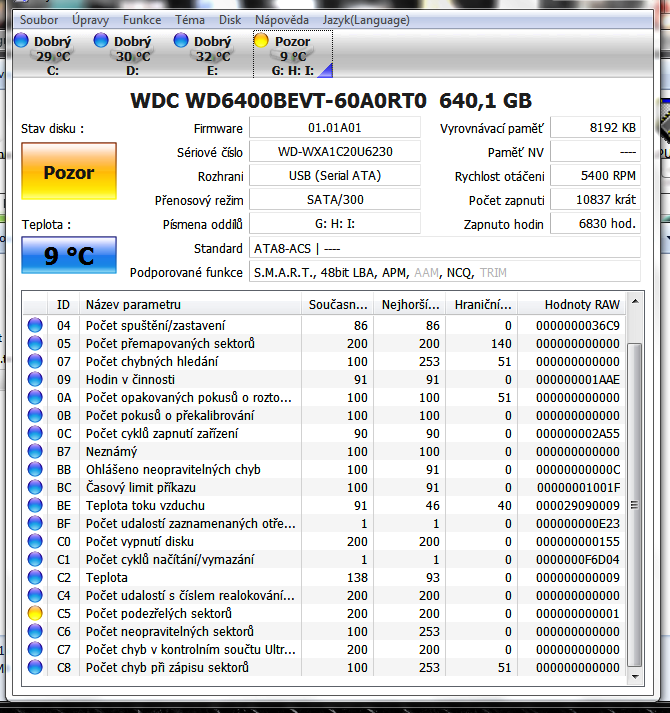The image size is (670, 713).
Task: Click the buffer size field 8192 KB
Action: [595, 128]
